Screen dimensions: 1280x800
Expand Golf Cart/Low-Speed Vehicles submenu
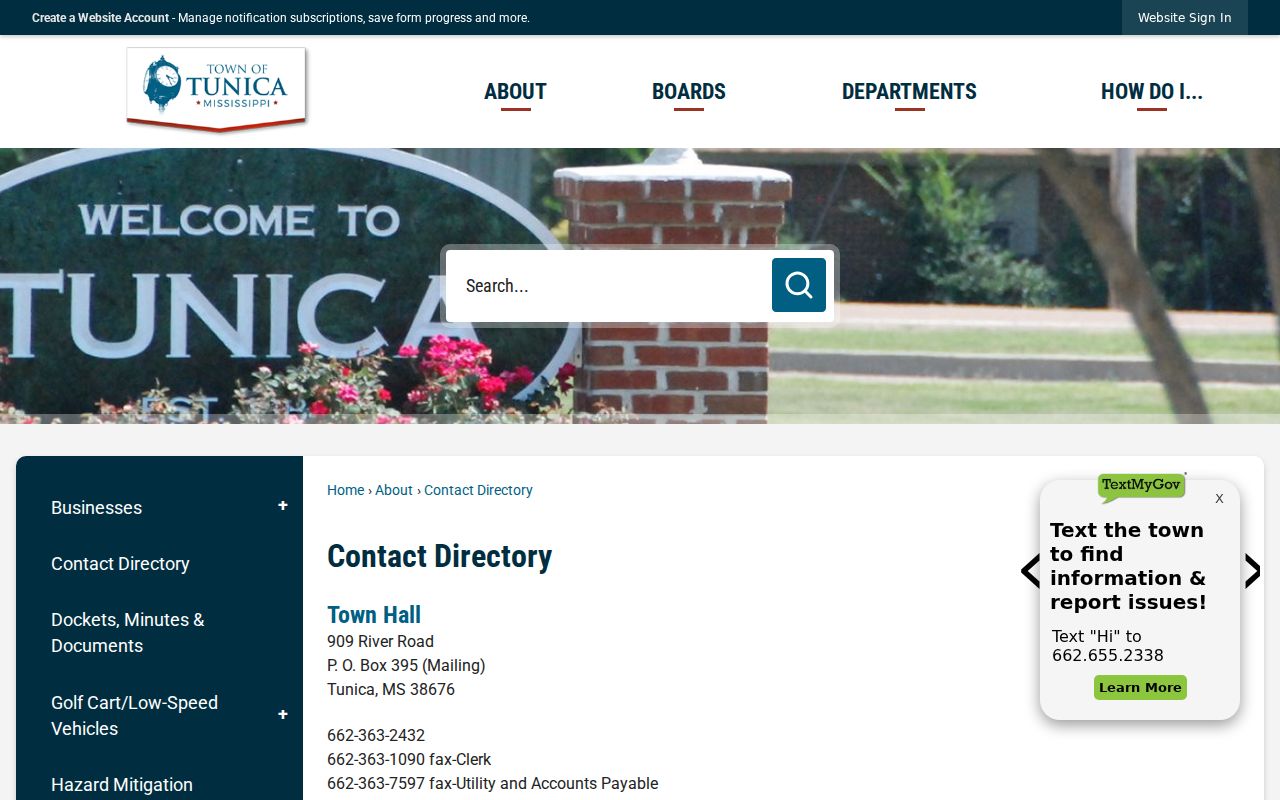[283, 715]
